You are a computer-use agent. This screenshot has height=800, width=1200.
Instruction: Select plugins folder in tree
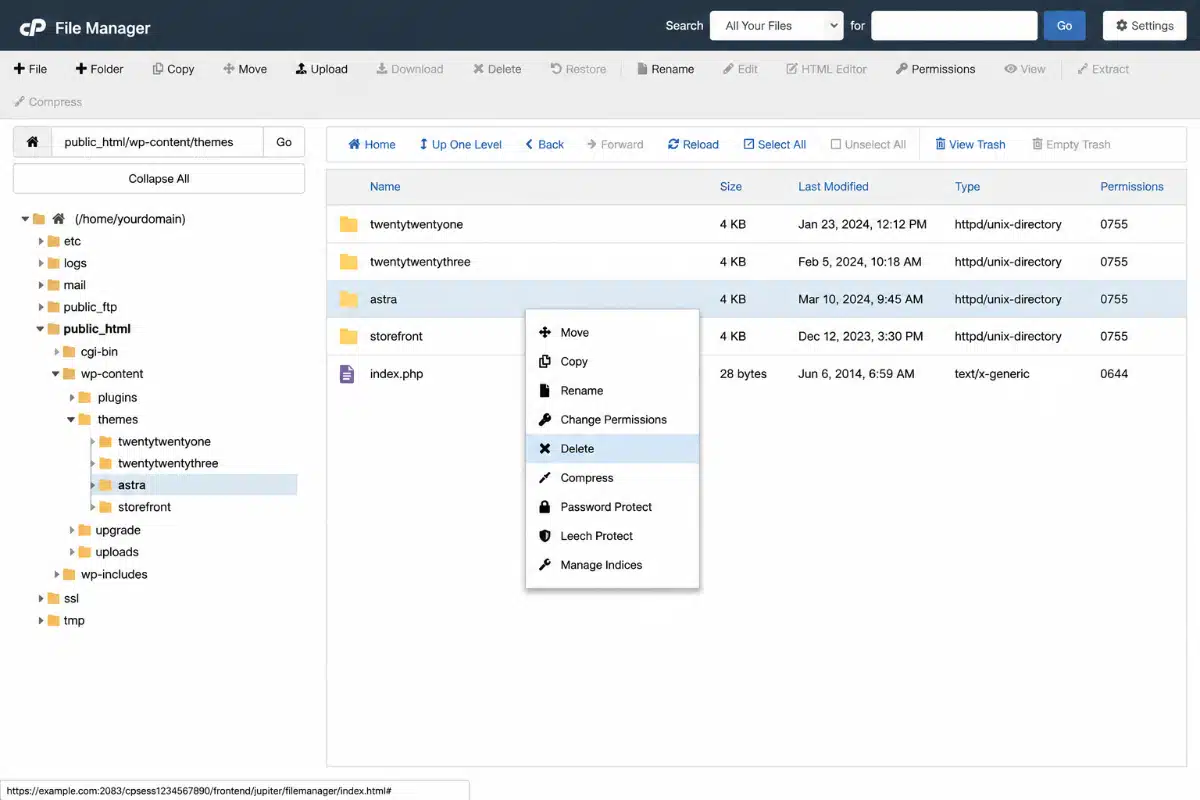[117, 397]
